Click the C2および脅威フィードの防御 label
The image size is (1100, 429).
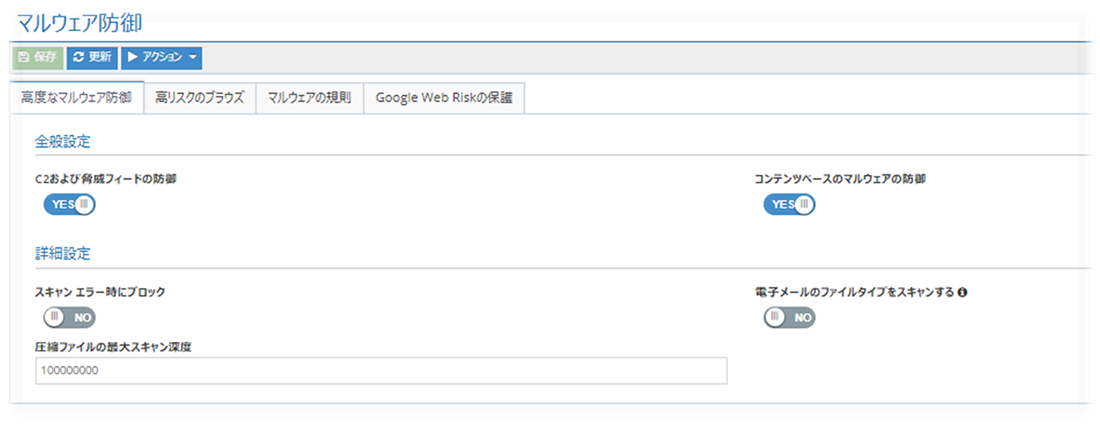point(106,180)
